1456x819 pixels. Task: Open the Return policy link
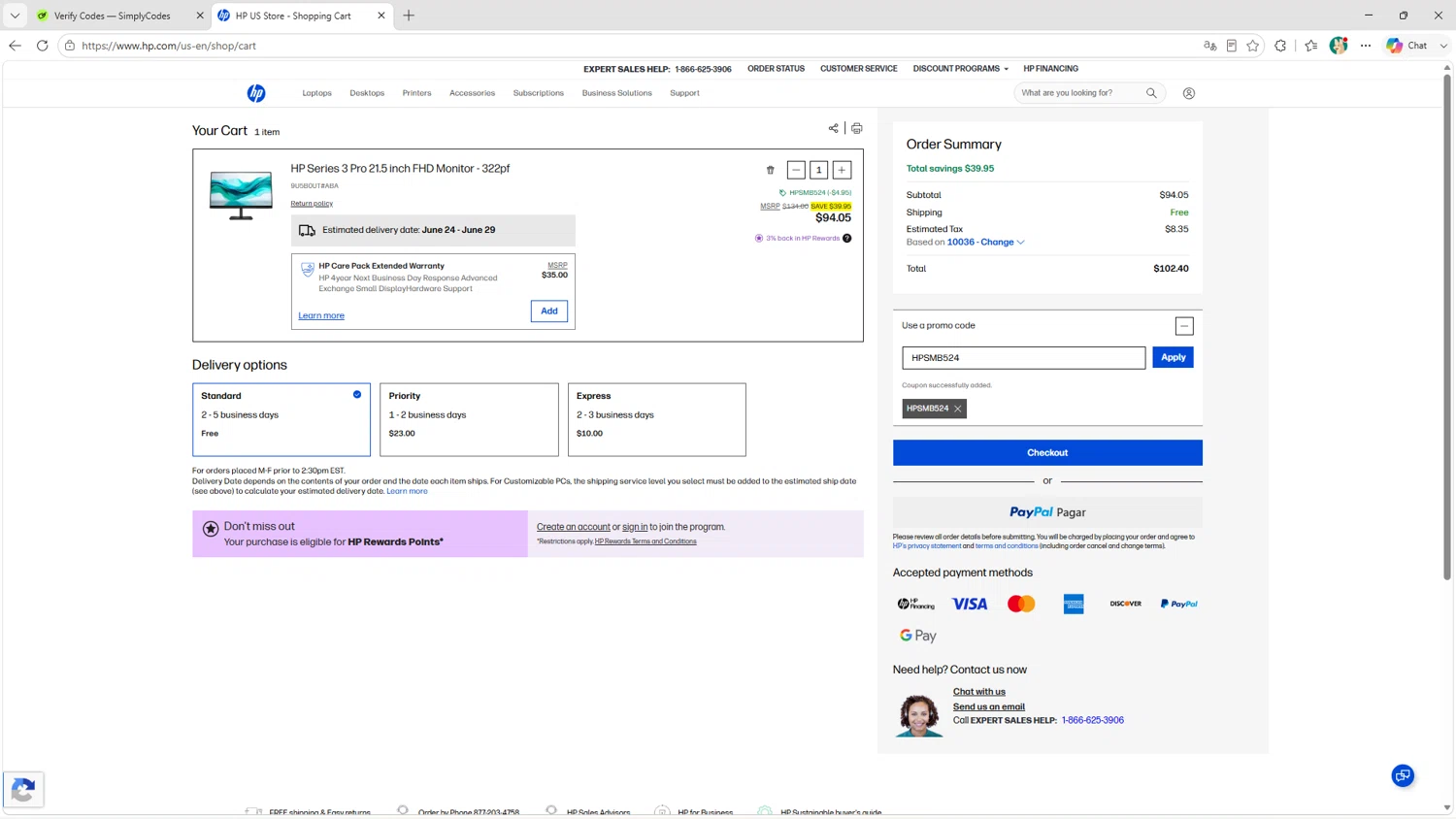pos(312,204)
